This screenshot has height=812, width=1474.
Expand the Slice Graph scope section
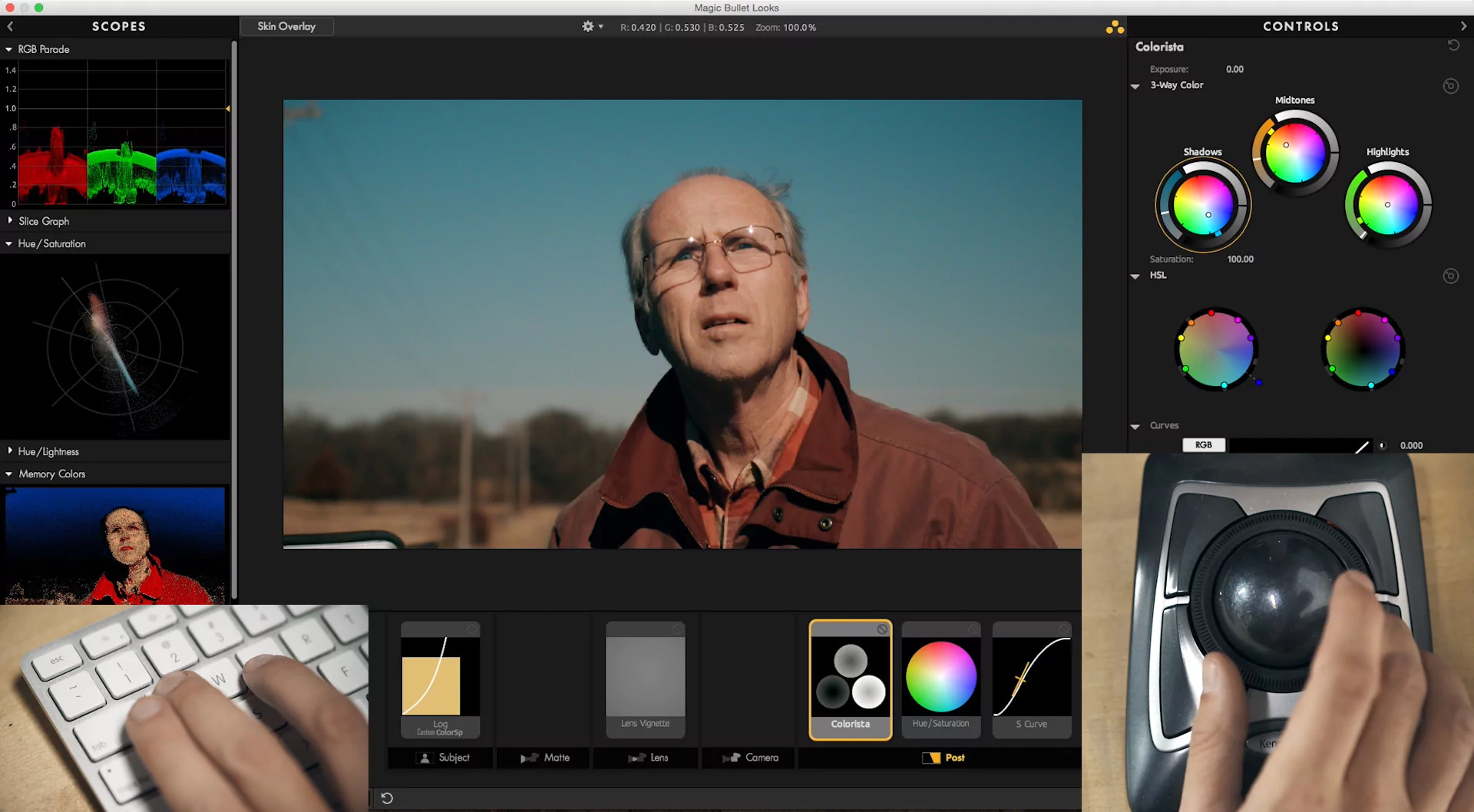[9, 221]
